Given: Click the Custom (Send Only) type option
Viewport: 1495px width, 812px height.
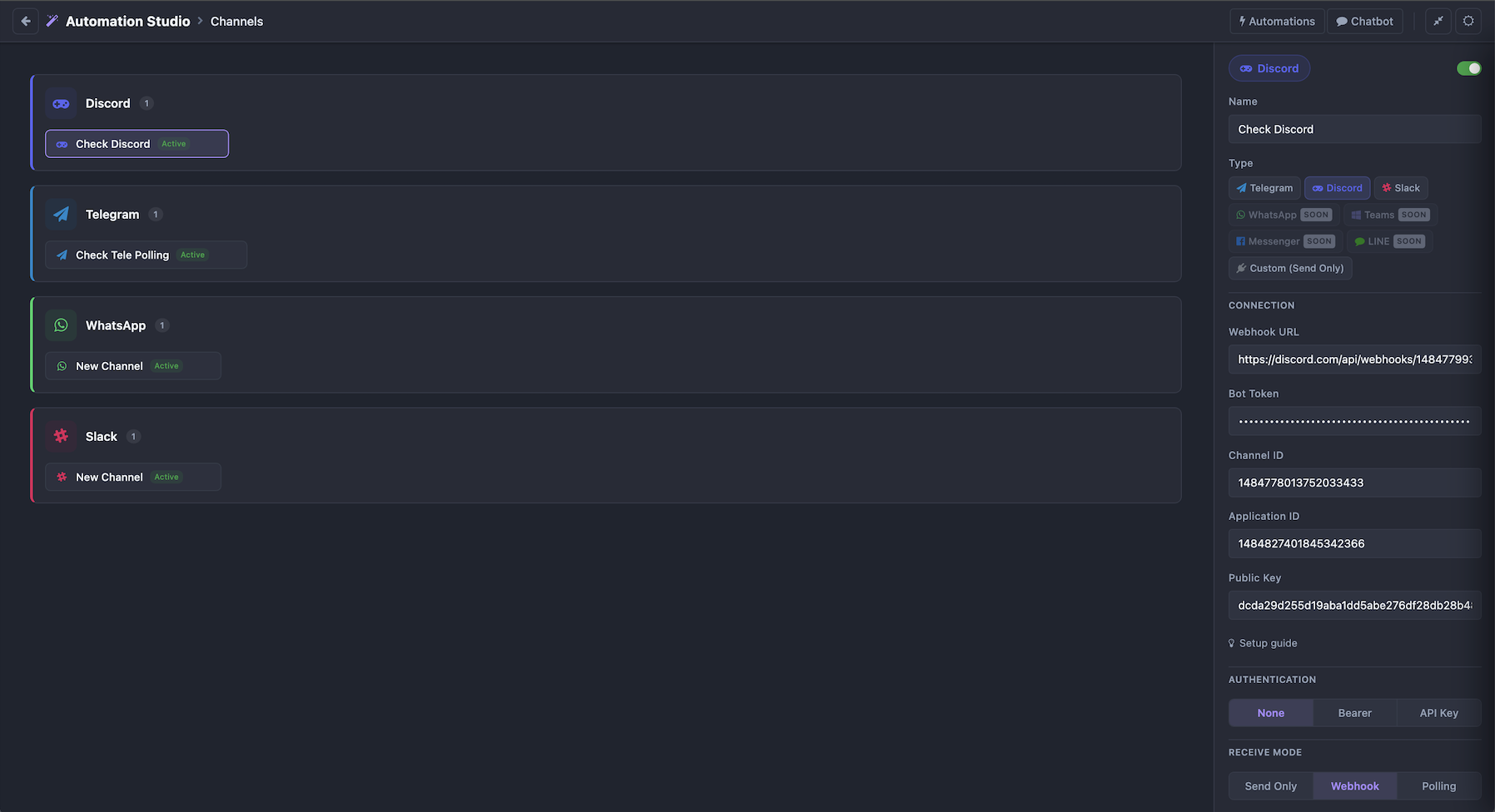Looking at the screenshot, I should tap(1289, 268).
